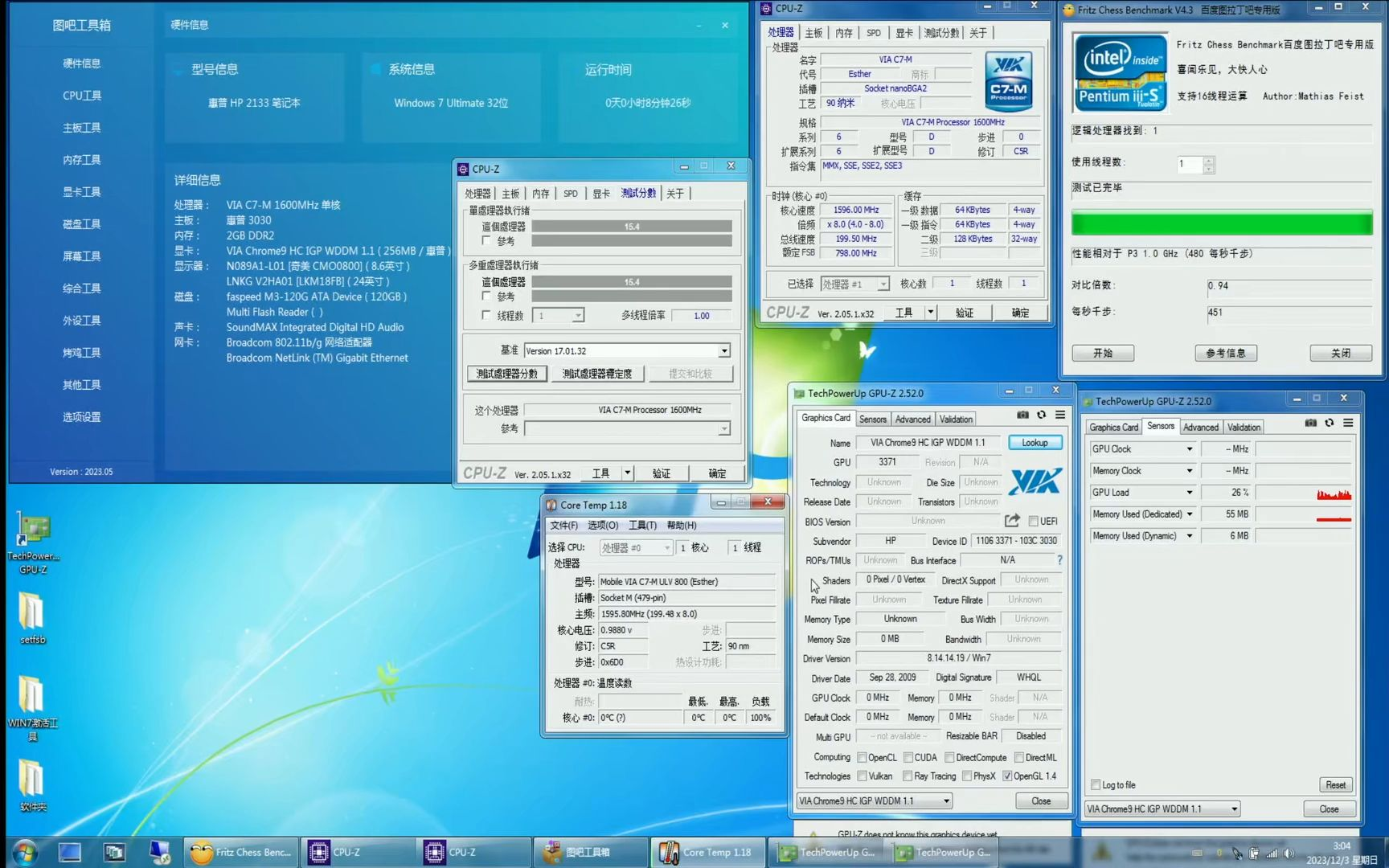Click the BIOS version share/export icon
The image size is (1389, 868).
click(x=1012, y=521)
